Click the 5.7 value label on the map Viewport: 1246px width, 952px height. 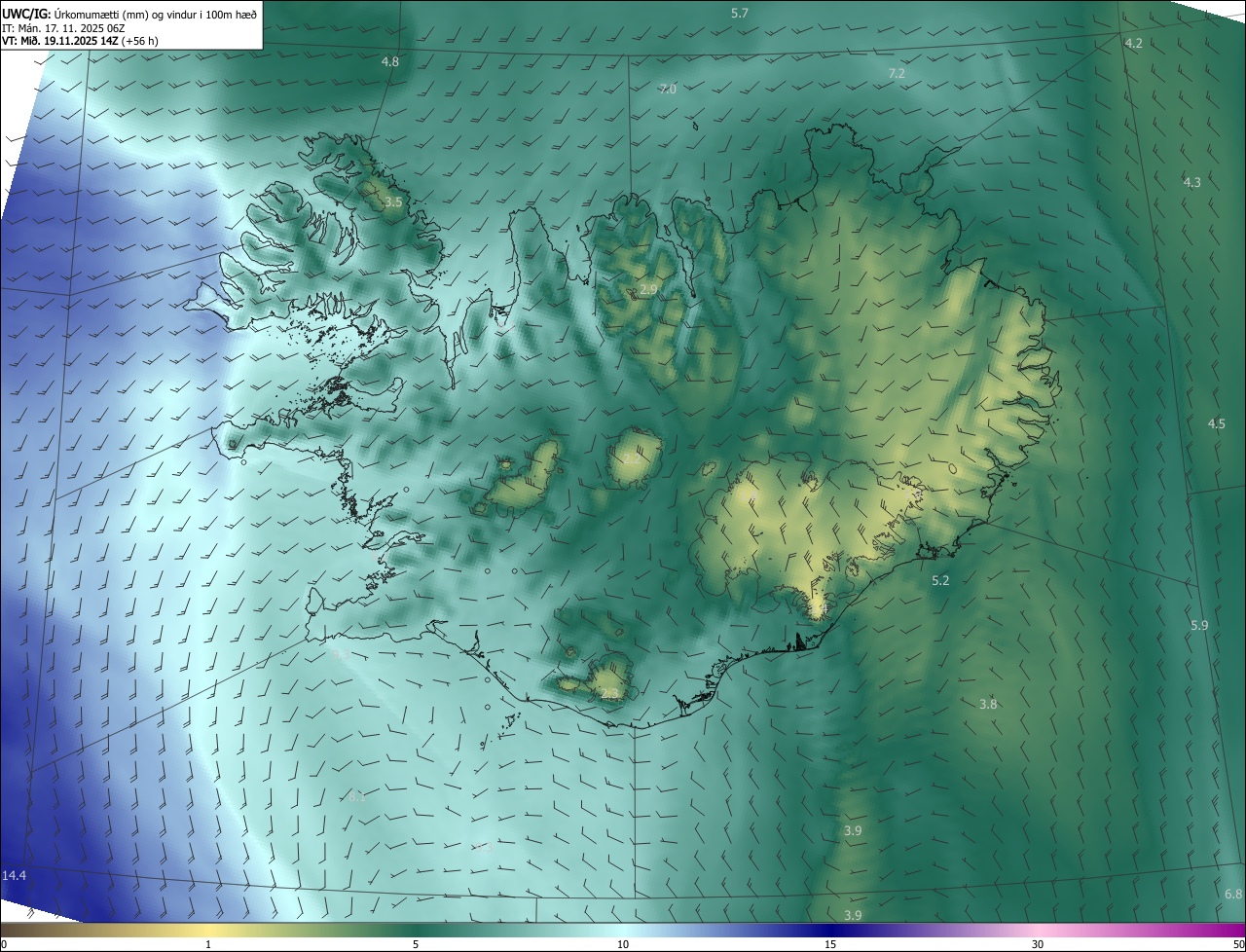(x=740, y=13)
